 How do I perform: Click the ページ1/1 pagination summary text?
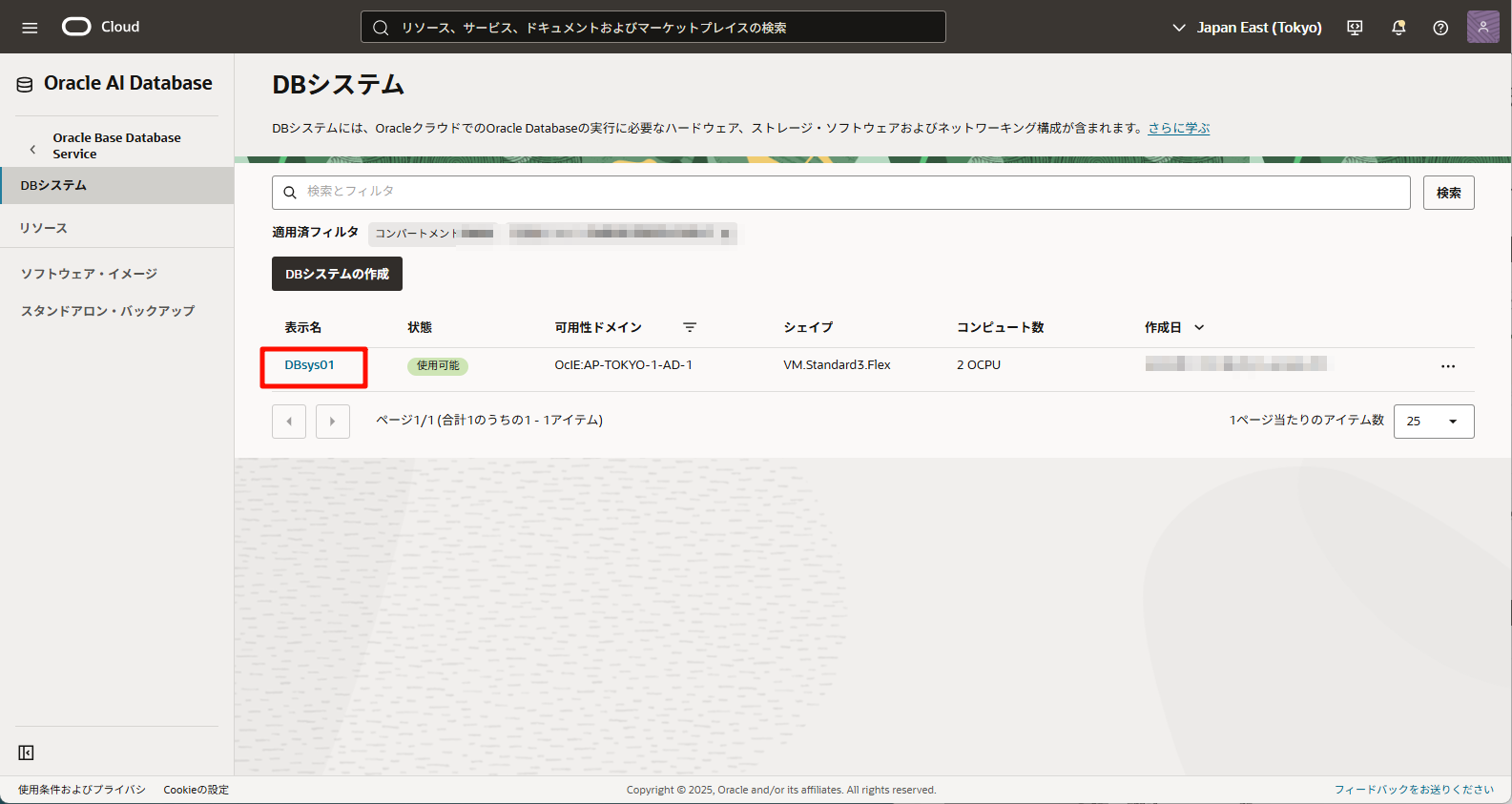point(489,421)
